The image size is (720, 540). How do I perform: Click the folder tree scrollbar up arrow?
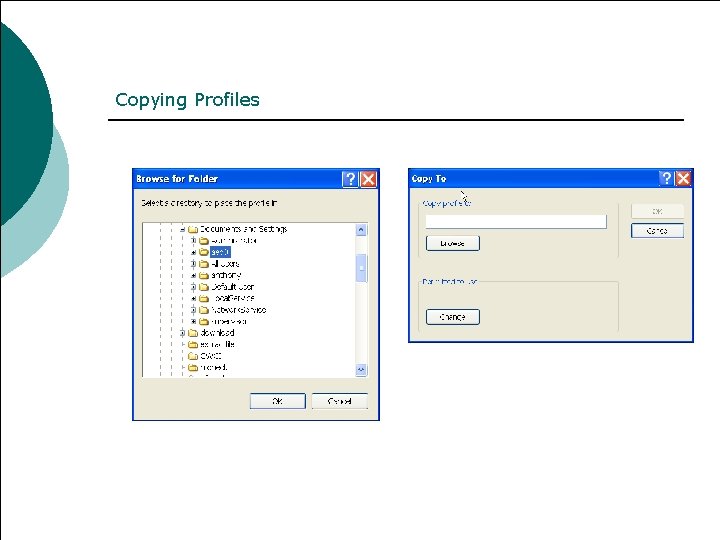pyautogui.click(x=361, y=230)
